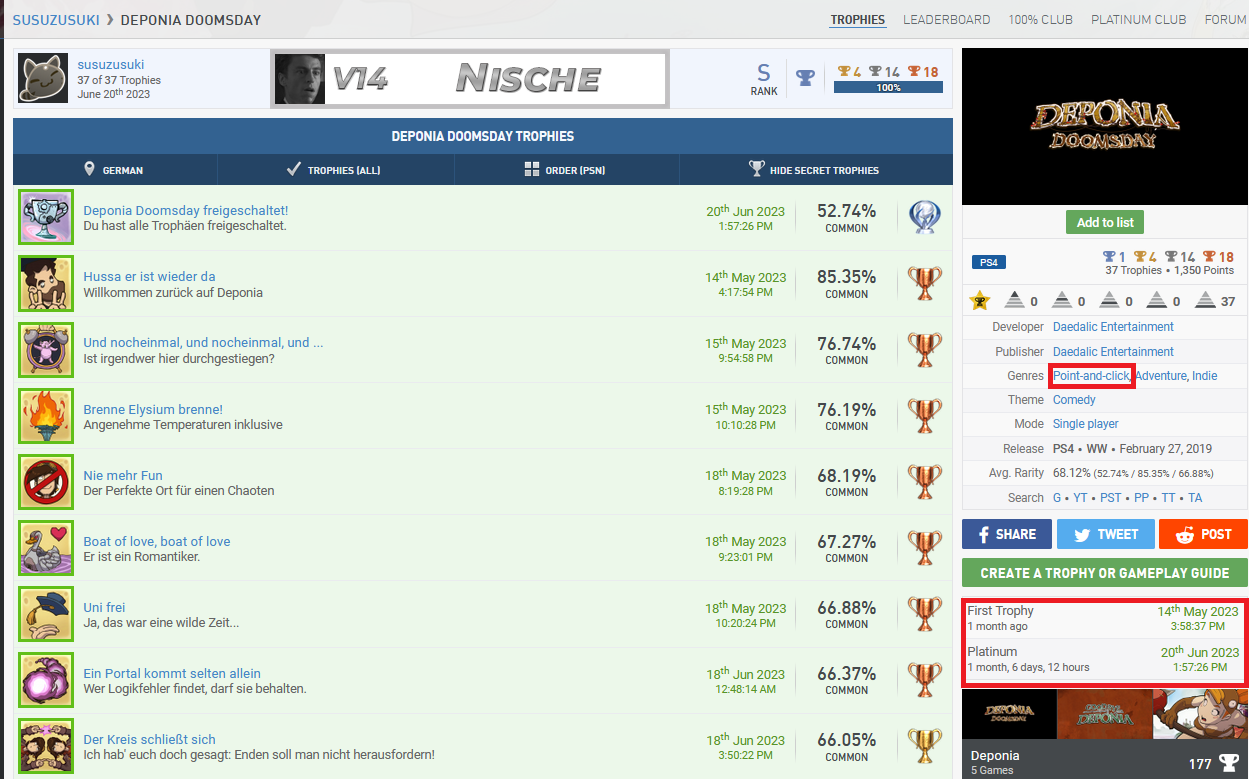The width and height of the screenshot is (1249, 779).
Task: Click bronze trophy icon on Nie mehr Fun row
Action: tap(925, 481)
